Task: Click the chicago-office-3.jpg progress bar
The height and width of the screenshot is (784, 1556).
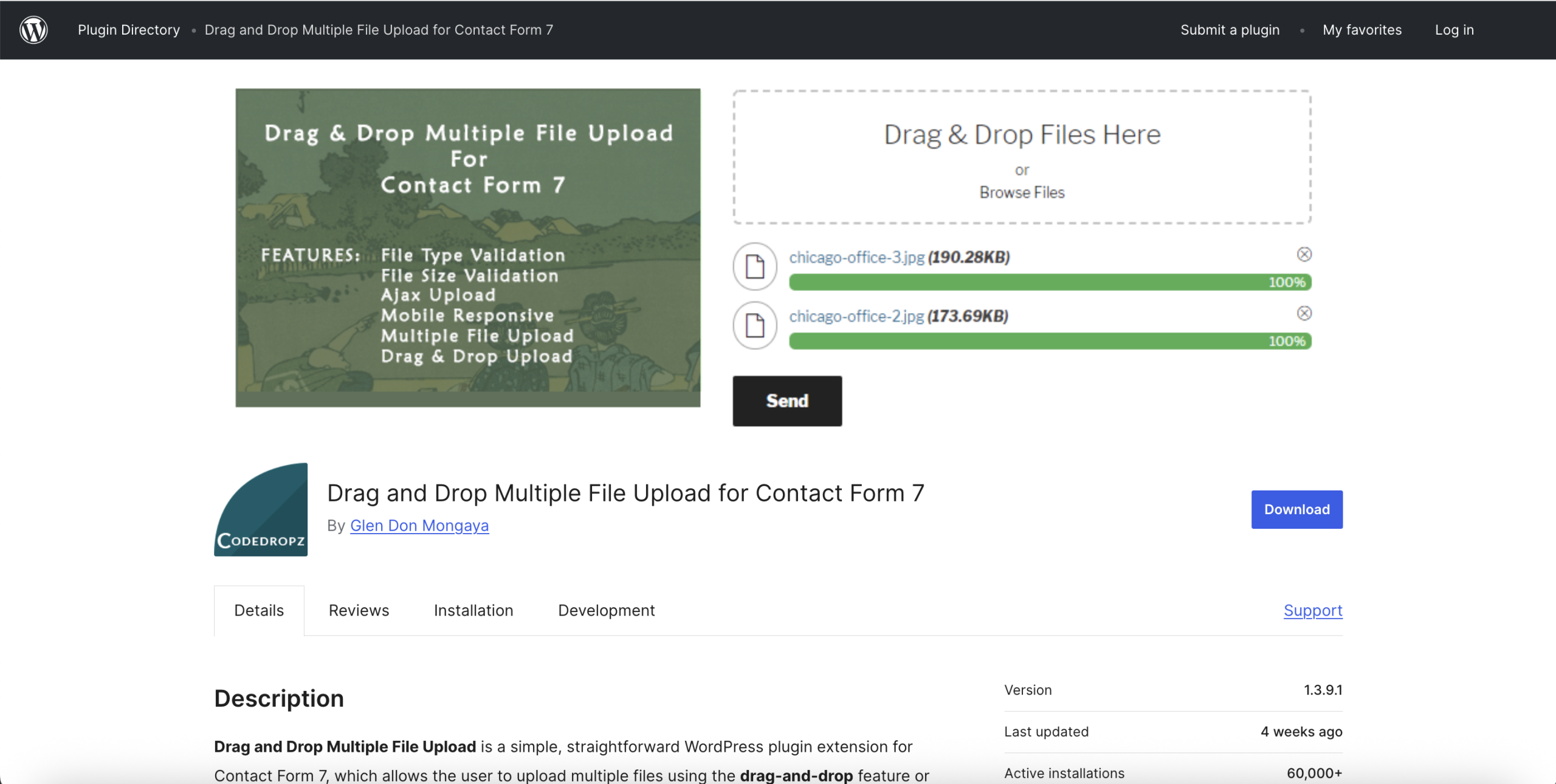Action: [x=1050, y=282]
